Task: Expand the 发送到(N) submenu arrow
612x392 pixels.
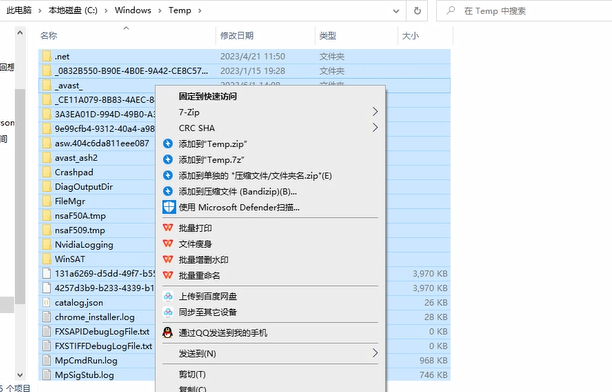Action: tap(375, 353)
